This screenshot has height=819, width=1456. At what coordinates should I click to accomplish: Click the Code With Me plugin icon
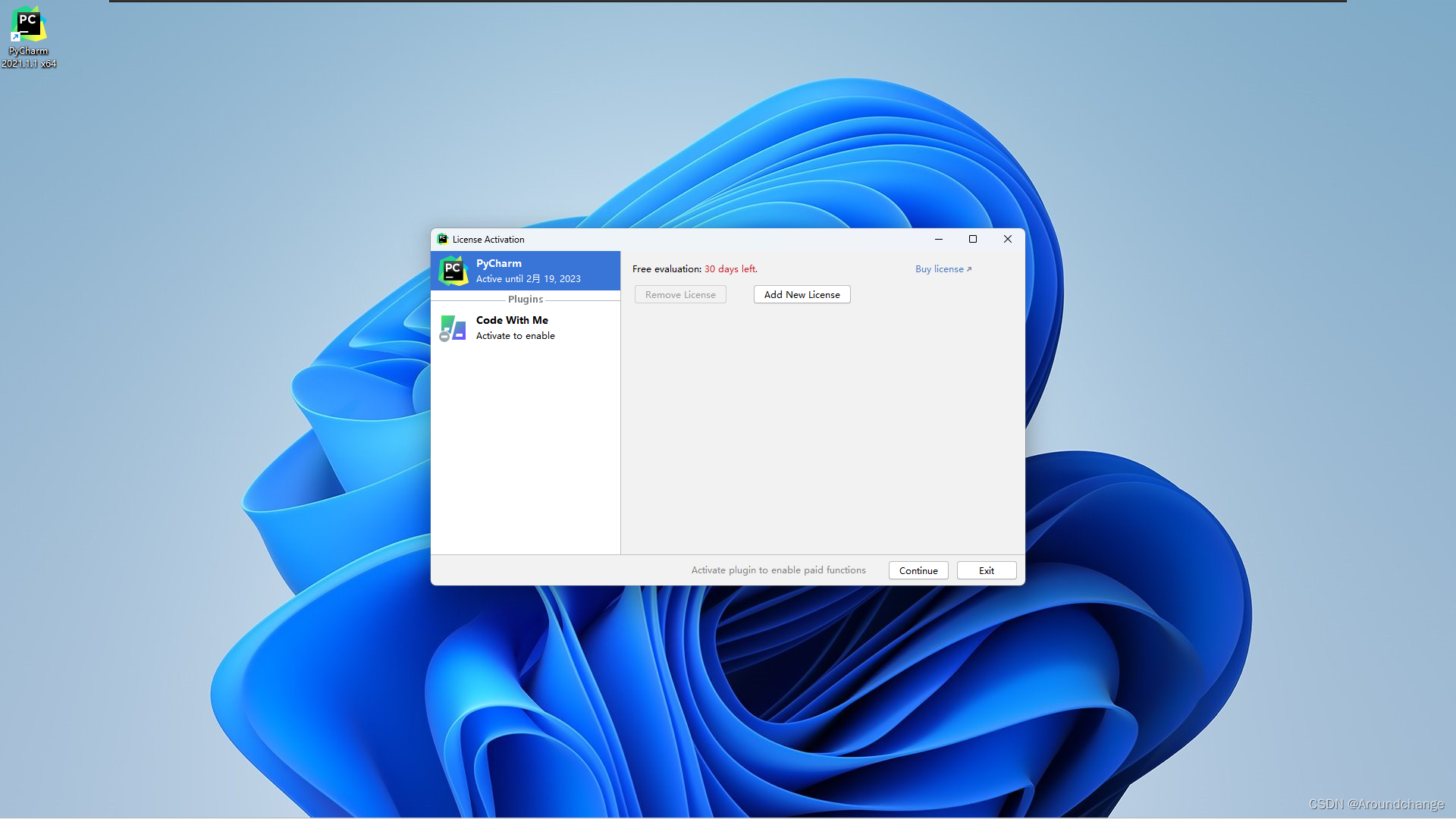453,328
